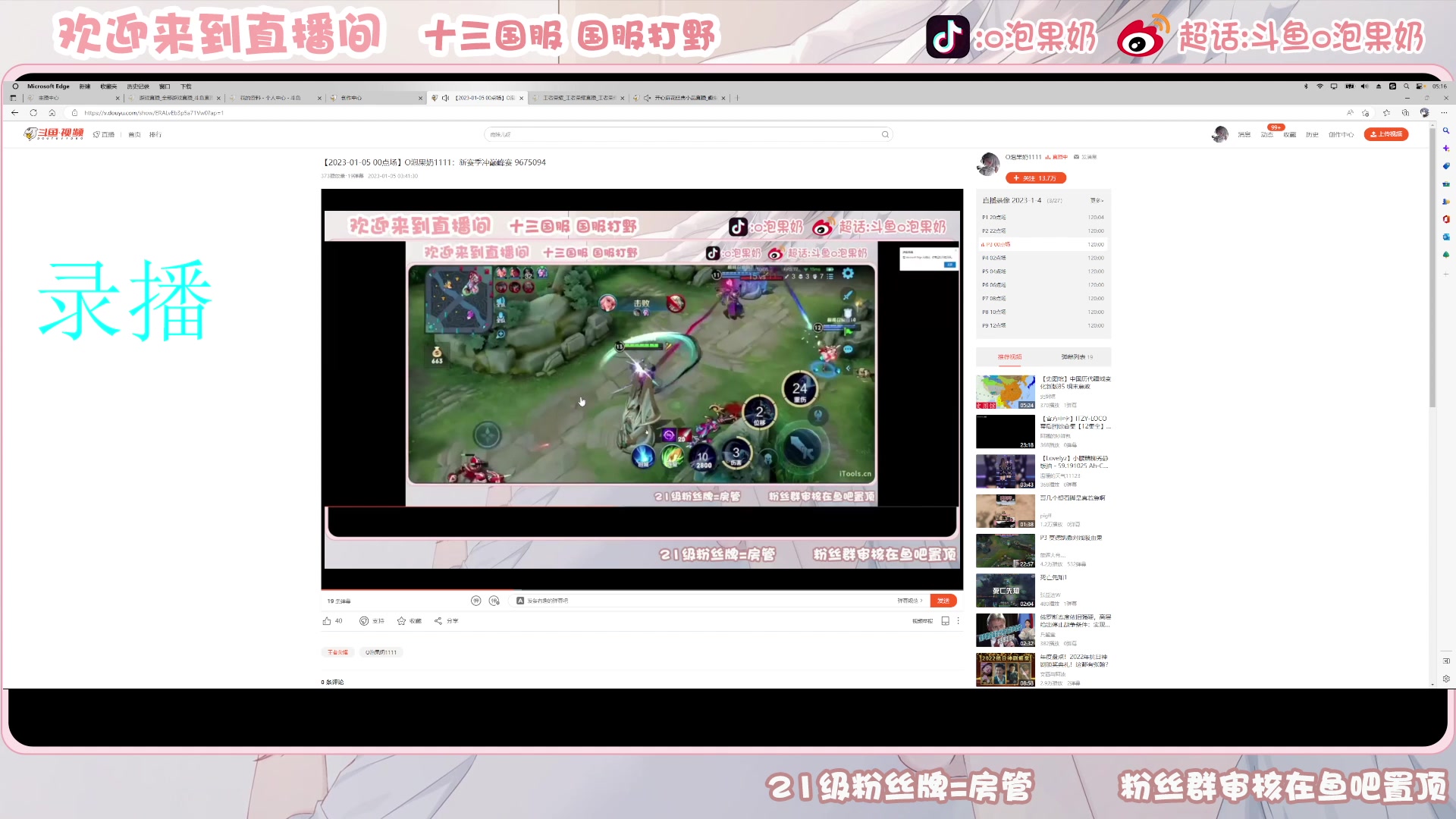Click the 发送 button to send a danmaku
This screenshot has width=1456, height=819.
[x=943, y=600]
